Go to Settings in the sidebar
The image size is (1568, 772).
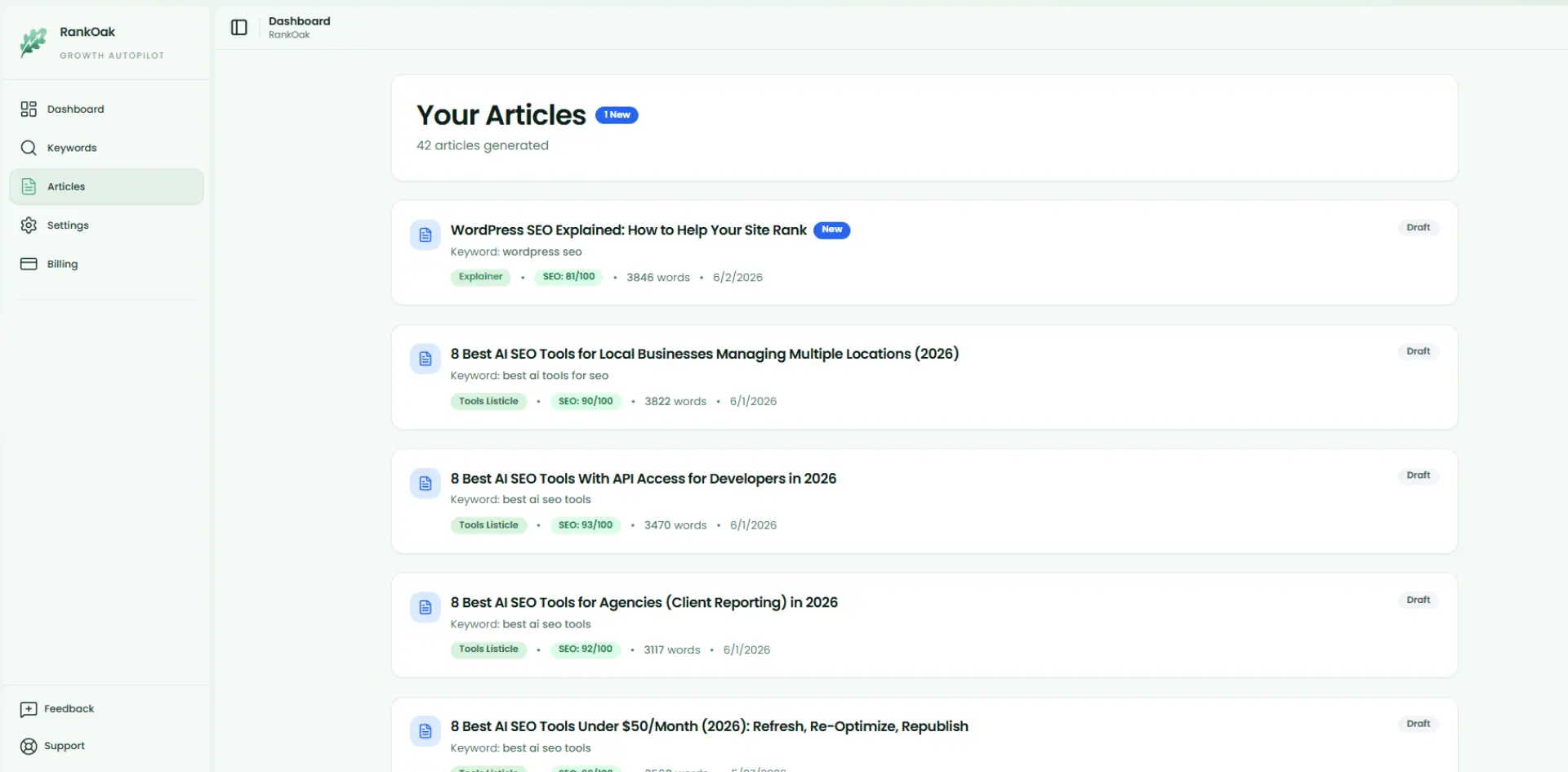point(106,225)
